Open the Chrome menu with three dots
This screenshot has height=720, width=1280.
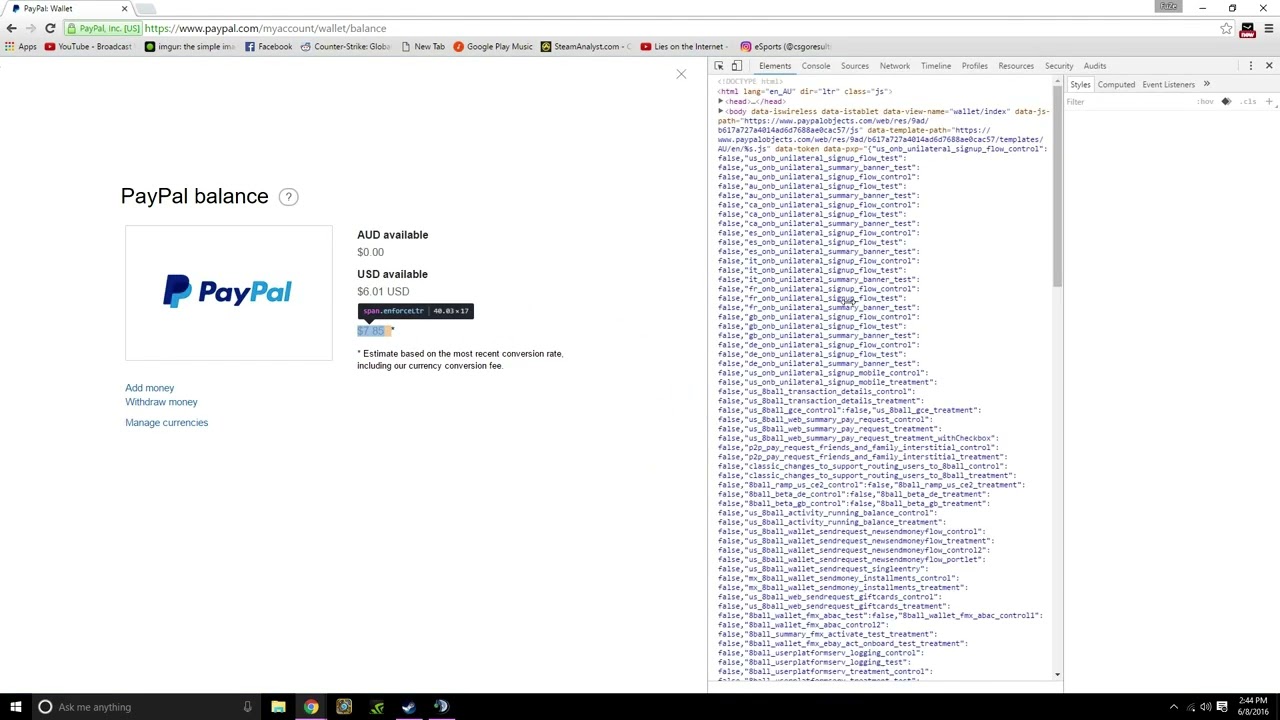(1269, 28)
